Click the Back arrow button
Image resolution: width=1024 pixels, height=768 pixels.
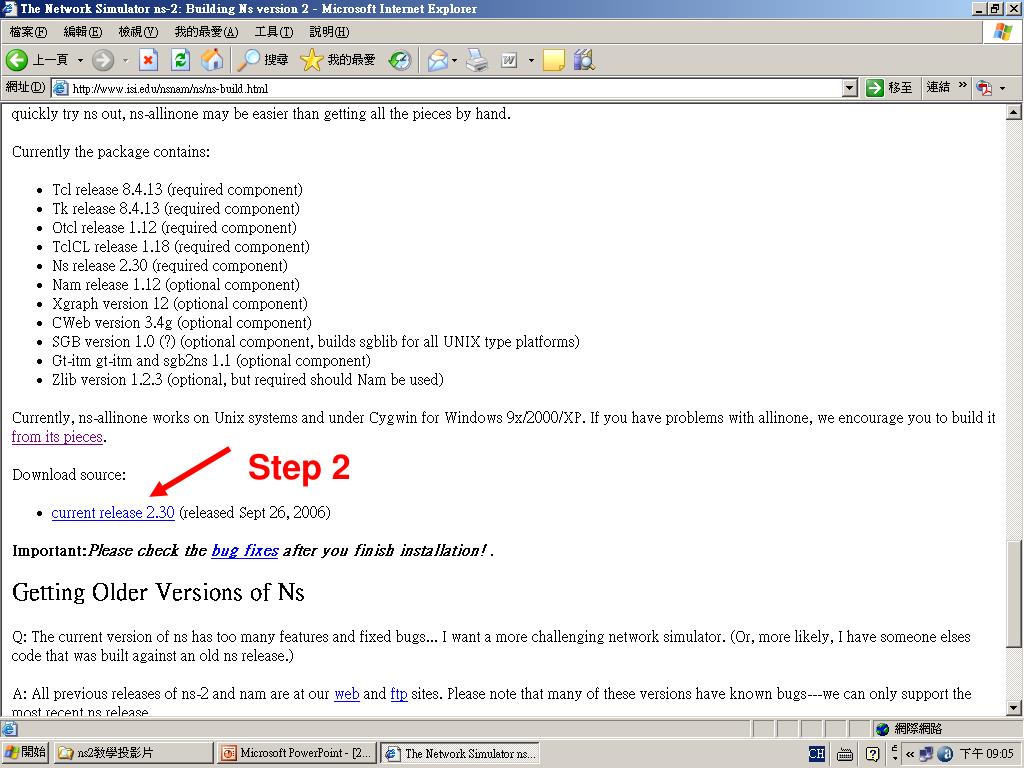[x=17, y=60]
